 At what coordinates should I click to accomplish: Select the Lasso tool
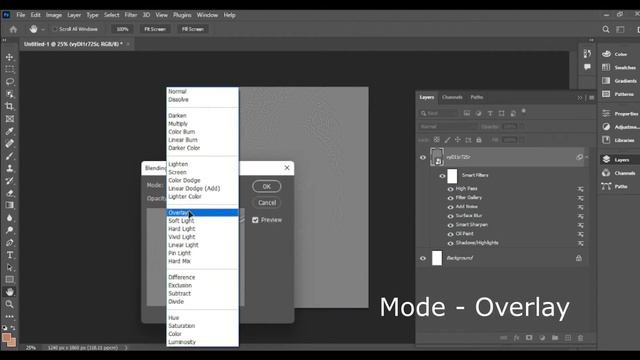[x=9, y=82]
